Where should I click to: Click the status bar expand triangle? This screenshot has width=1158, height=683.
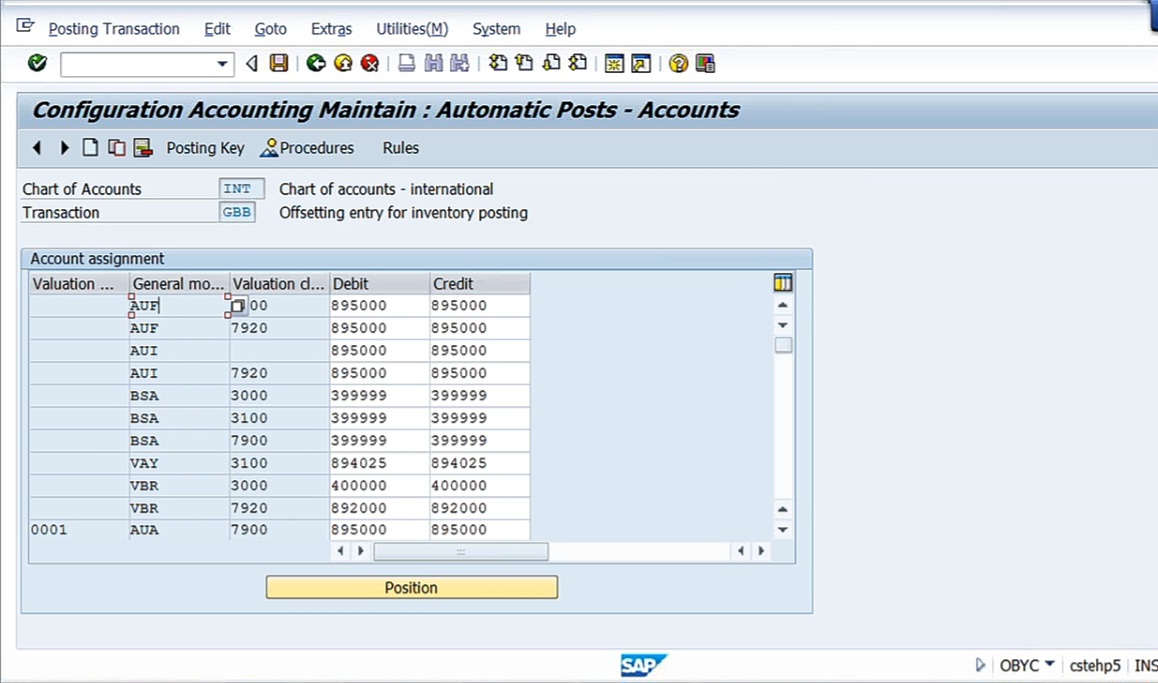pos(980,665)
